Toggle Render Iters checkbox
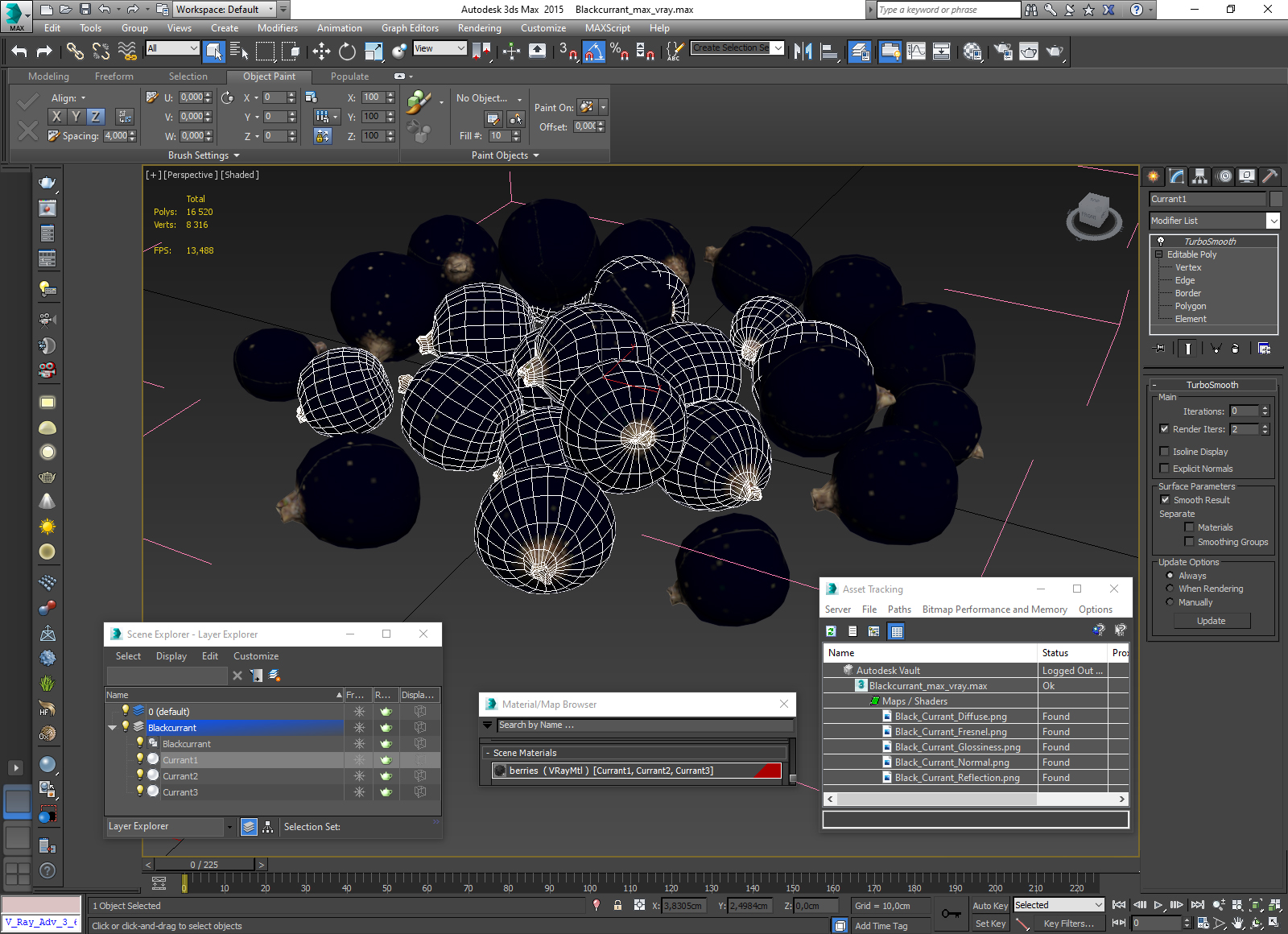Viewport: 1288px width, 934px height. [1164, 429]
